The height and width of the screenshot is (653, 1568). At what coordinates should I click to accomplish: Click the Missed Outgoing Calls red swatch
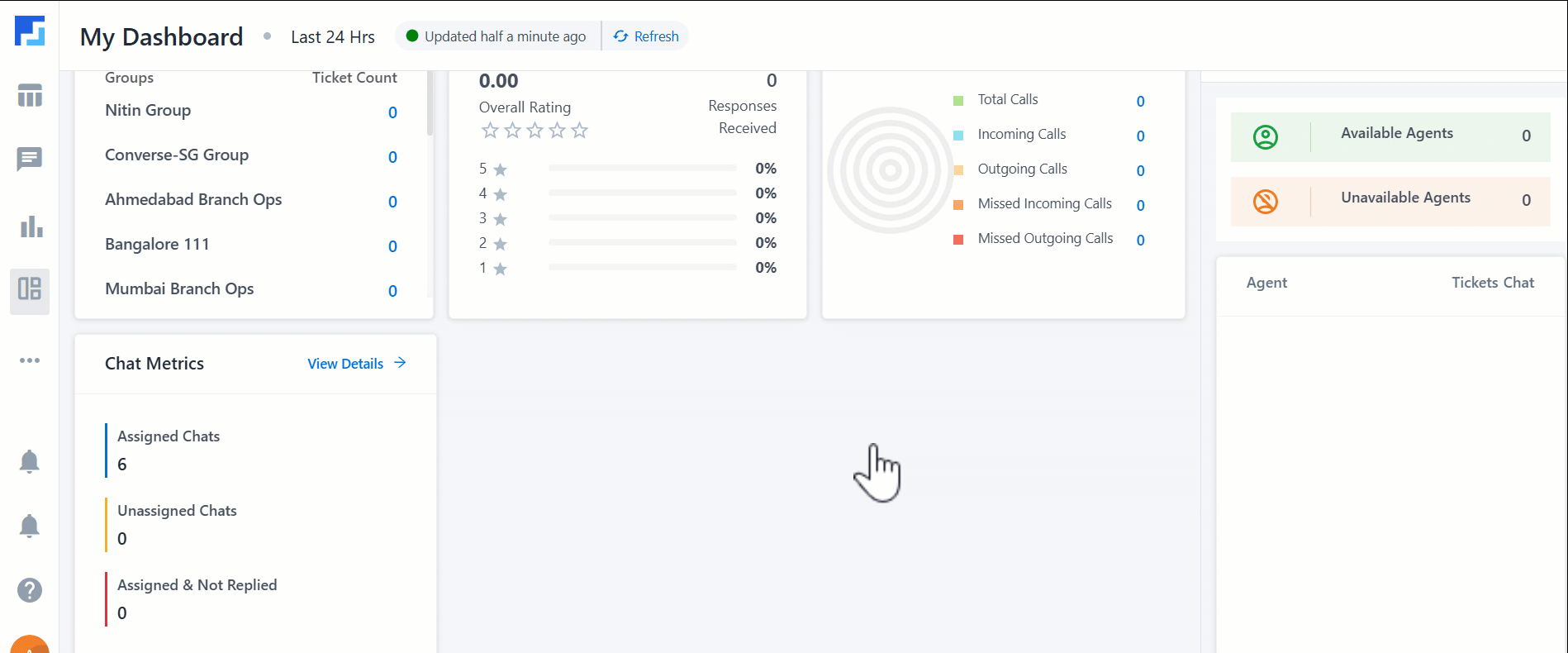(958, 240)
